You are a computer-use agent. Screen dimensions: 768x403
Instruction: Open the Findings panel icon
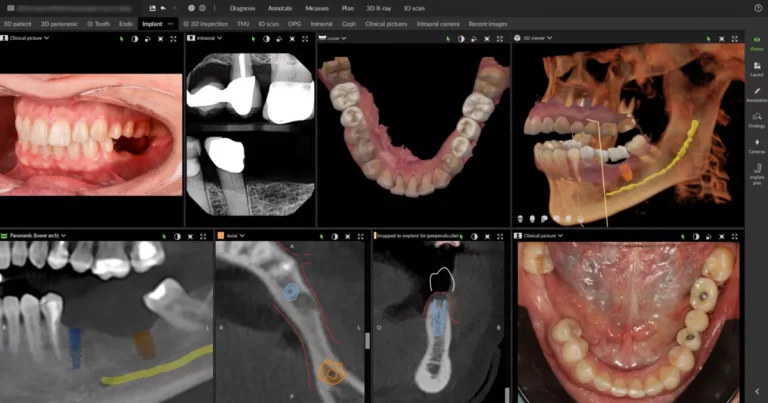click(x=756, y=118)
